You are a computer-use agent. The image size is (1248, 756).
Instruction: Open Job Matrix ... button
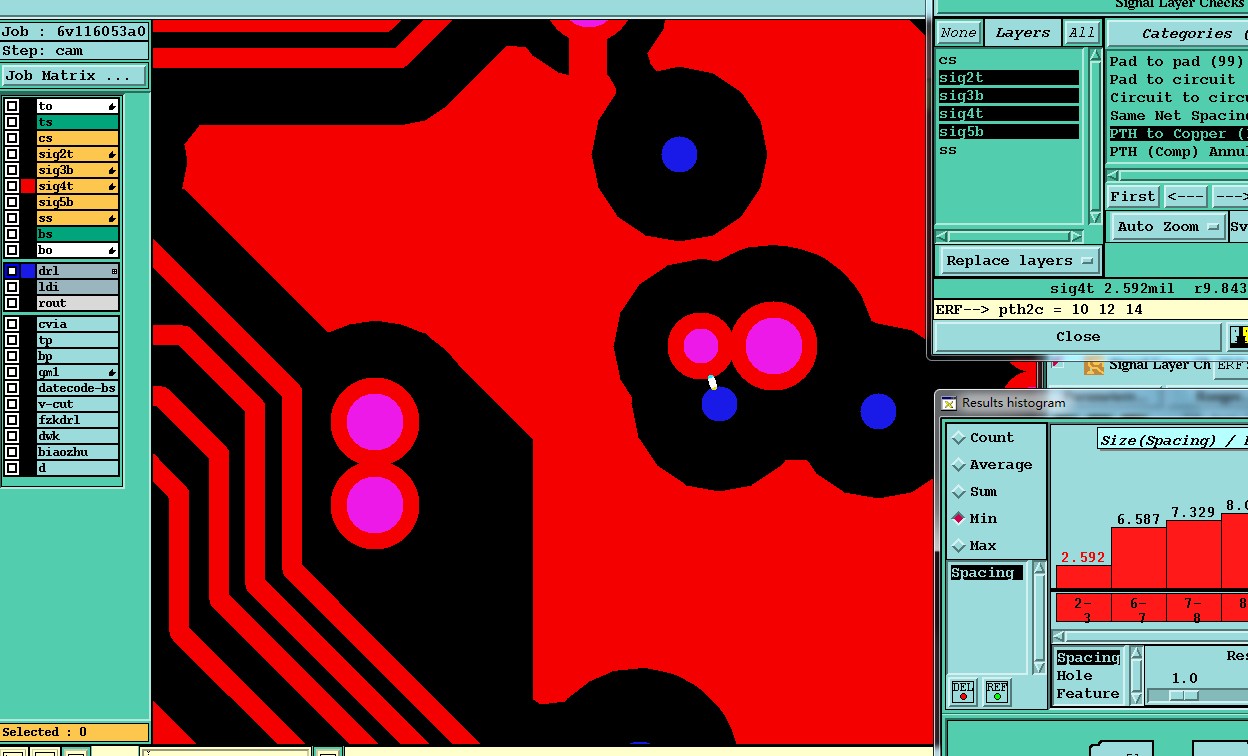pyautogui.click(x=74, y=76)
